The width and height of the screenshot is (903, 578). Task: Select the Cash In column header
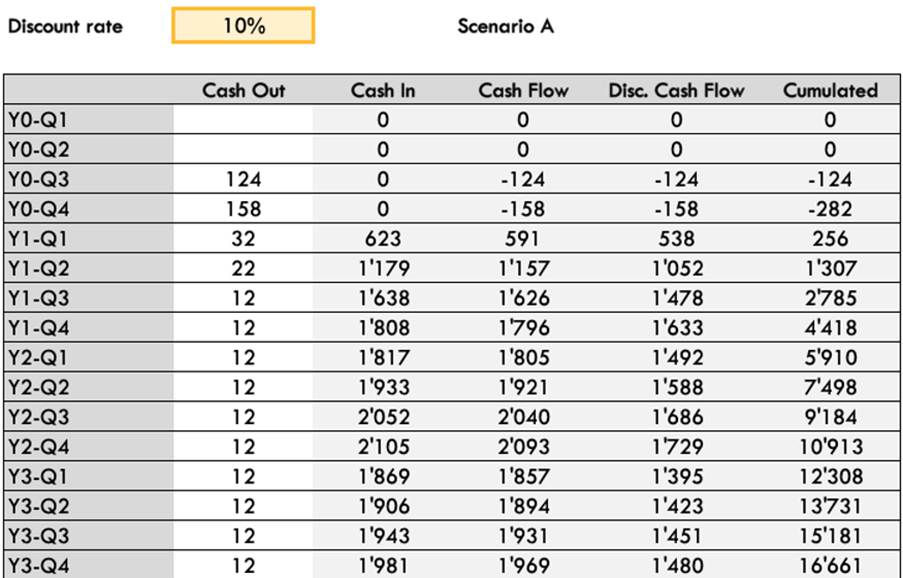pyautogui.click(x=383, y=90)
